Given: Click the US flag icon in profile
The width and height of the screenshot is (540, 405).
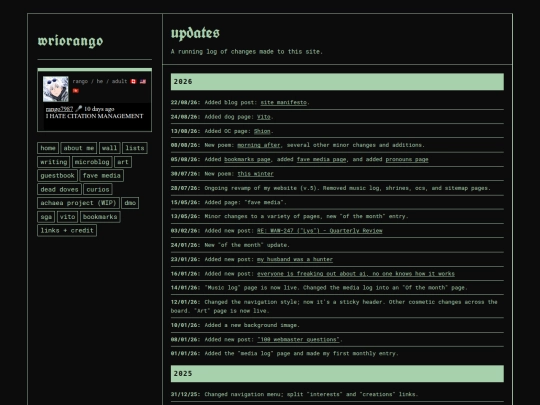Looking at the screenshot, I should [x=143, y=82].
